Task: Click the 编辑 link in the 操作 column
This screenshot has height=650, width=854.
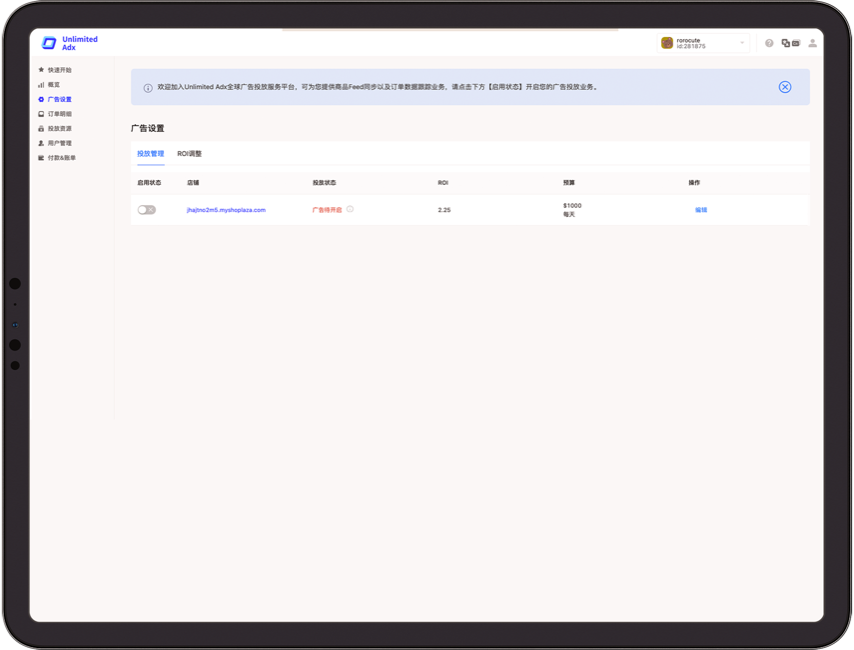Action: (x=701, y=210)
